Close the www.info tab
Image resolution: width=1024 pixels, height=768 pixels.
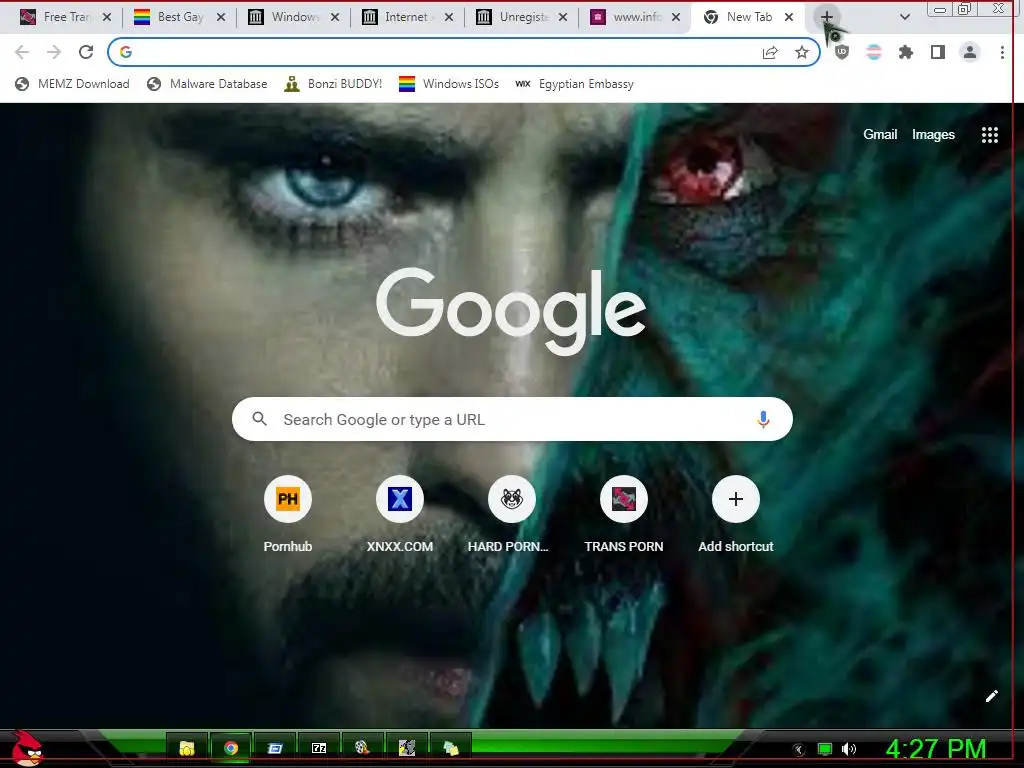click(x=676, y=17)
